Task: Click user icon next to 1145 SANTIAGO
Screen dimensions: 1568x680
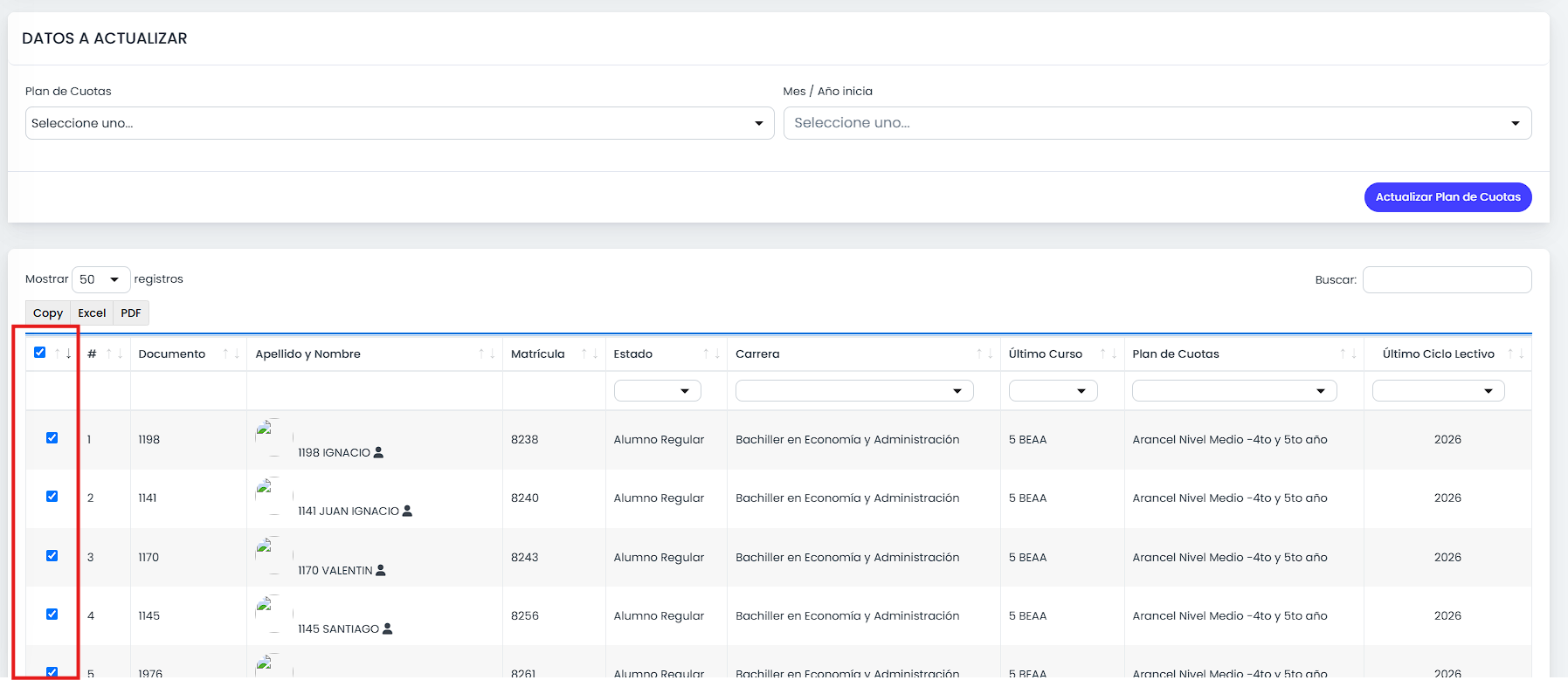Action: (x=388, y=628)
